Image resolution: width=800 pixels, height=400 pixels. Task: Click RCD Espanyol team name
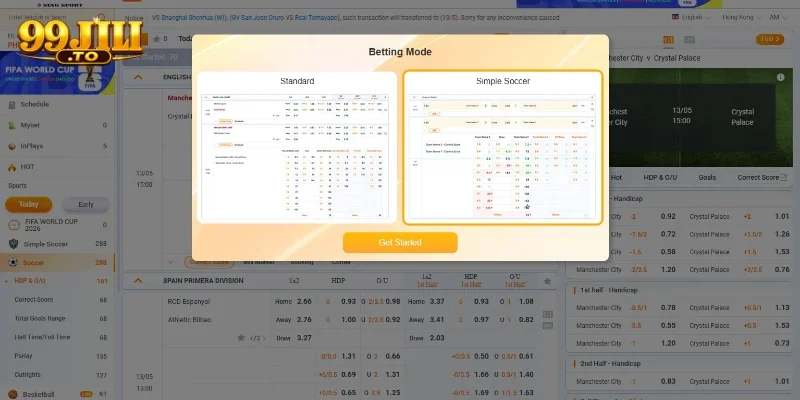[189, 302]
